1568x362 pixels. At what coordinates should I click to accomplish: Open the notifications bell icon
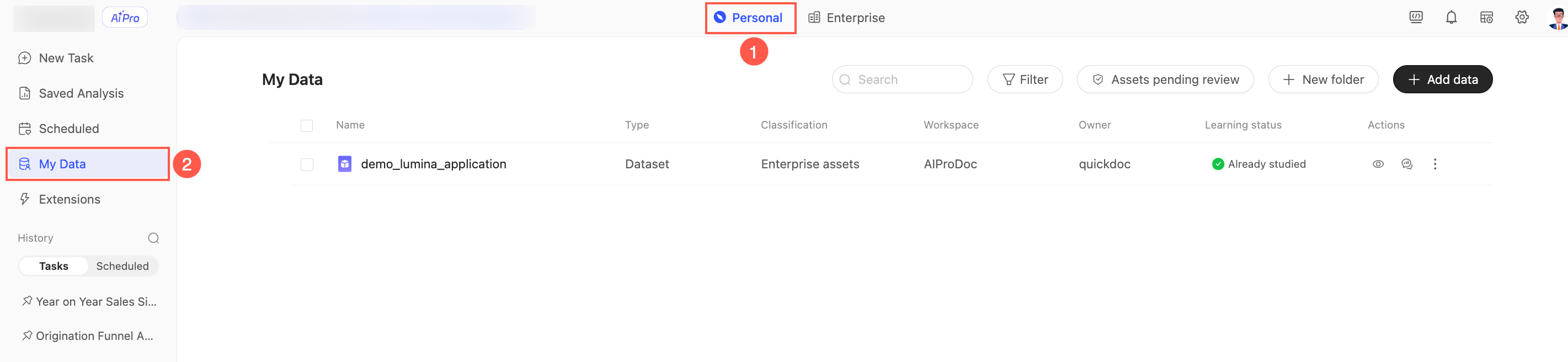pos(1451,18)
